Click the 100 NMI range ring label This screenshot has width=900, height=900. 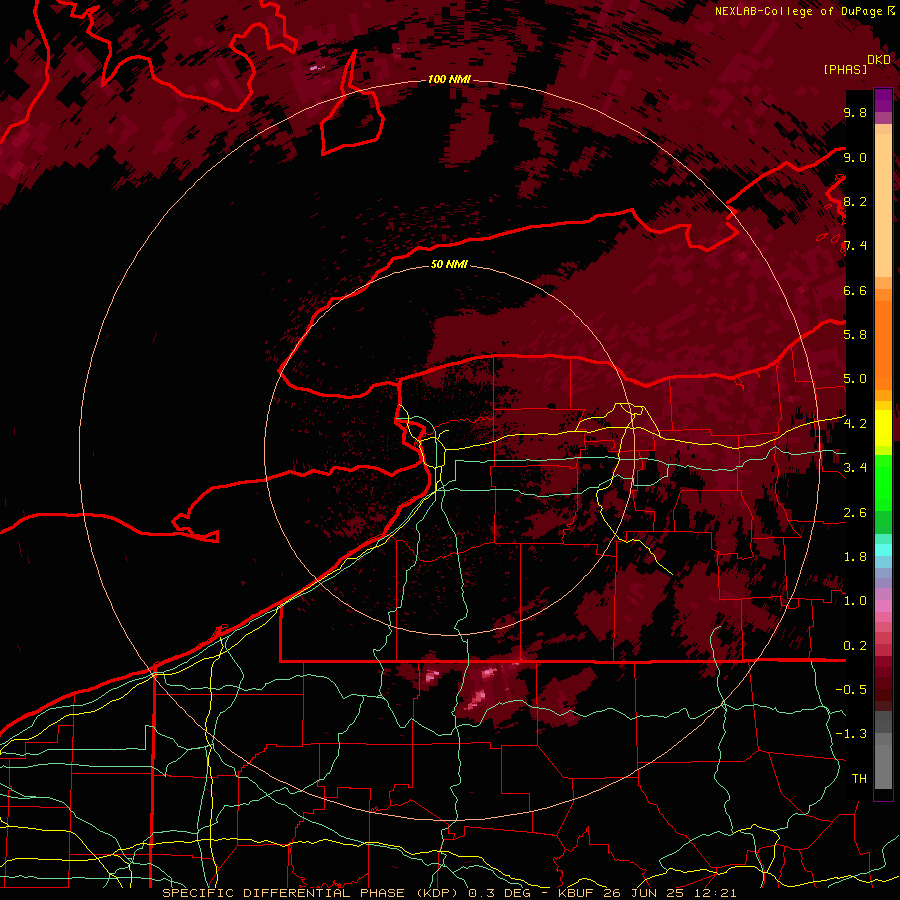[449, 79]
